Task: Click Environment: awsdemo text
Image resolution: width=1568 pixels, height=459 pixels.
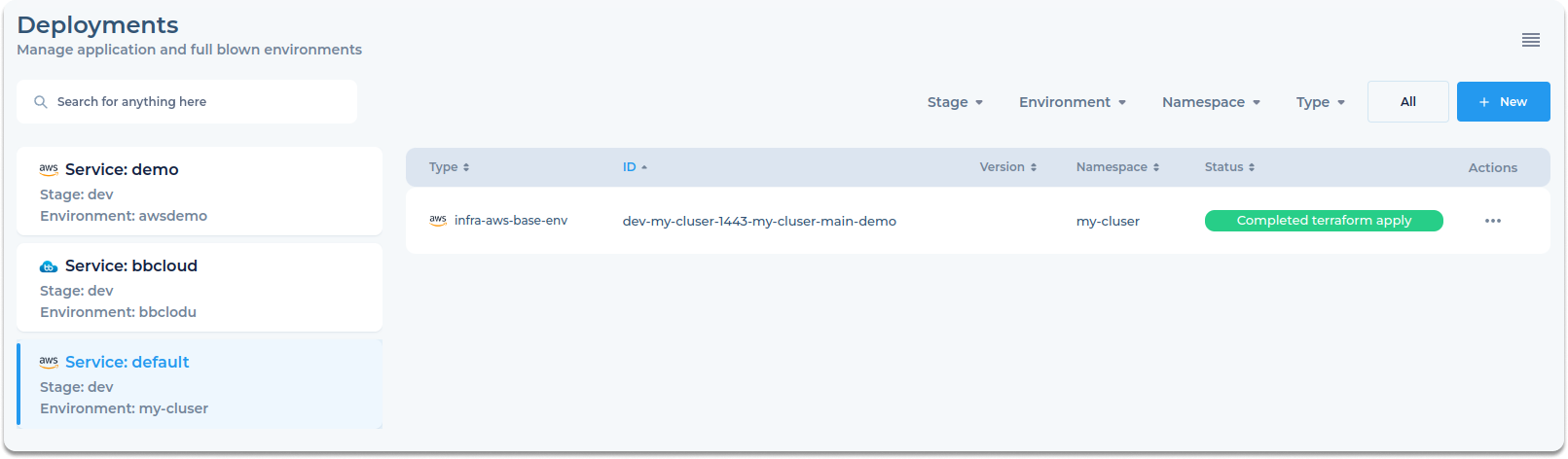Action: point(124,216)
